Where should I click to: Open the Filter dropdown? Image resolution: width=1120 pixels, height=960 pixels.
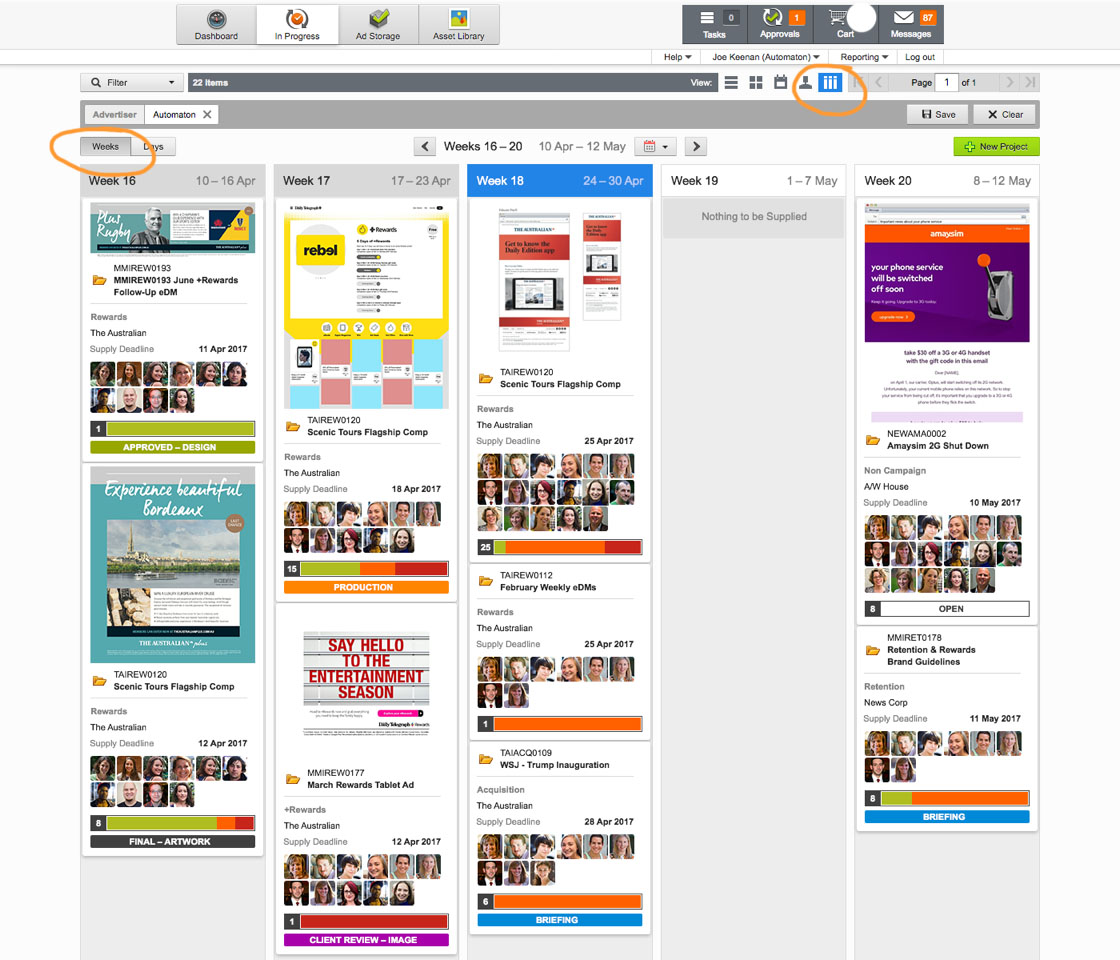pyautogui.click(x=132, y=83)
